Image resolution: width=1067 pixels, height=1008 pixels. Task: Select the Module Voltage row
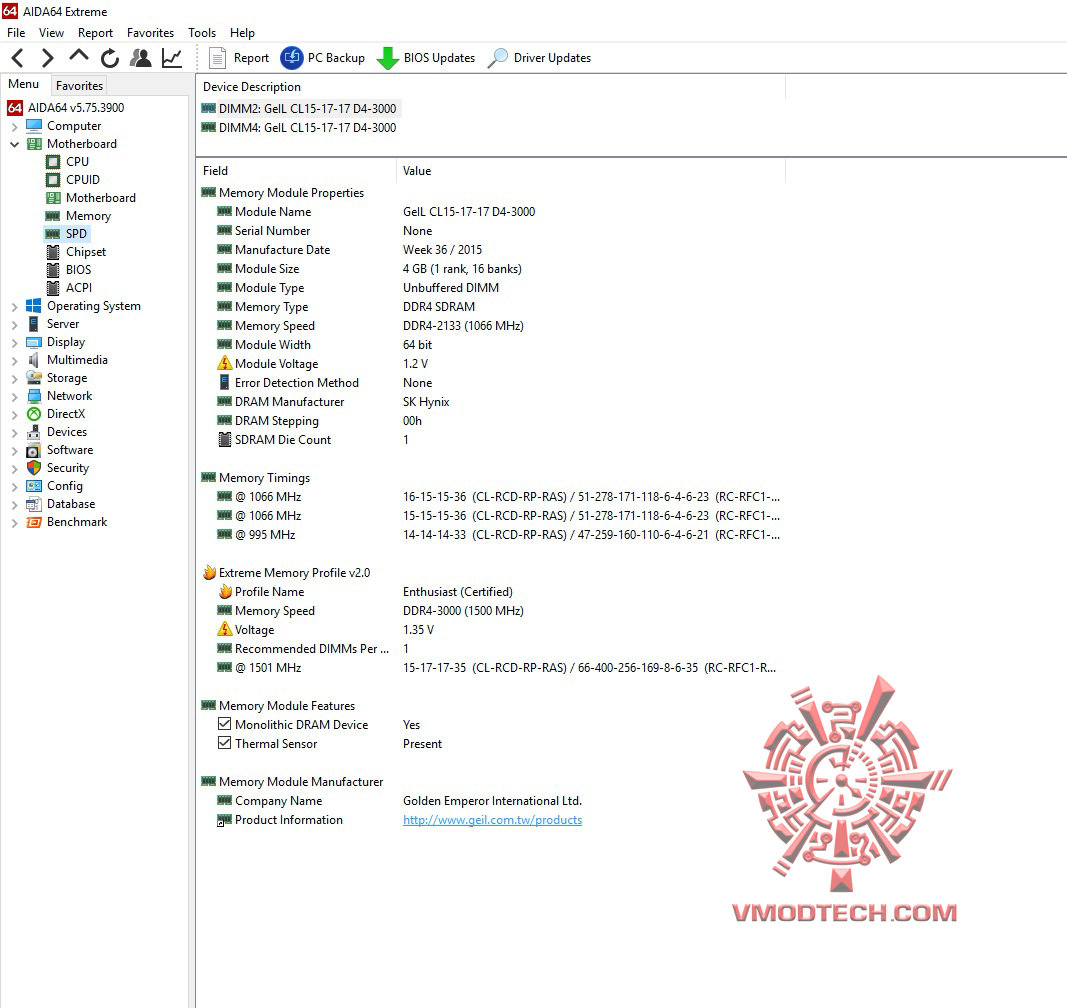490,363
